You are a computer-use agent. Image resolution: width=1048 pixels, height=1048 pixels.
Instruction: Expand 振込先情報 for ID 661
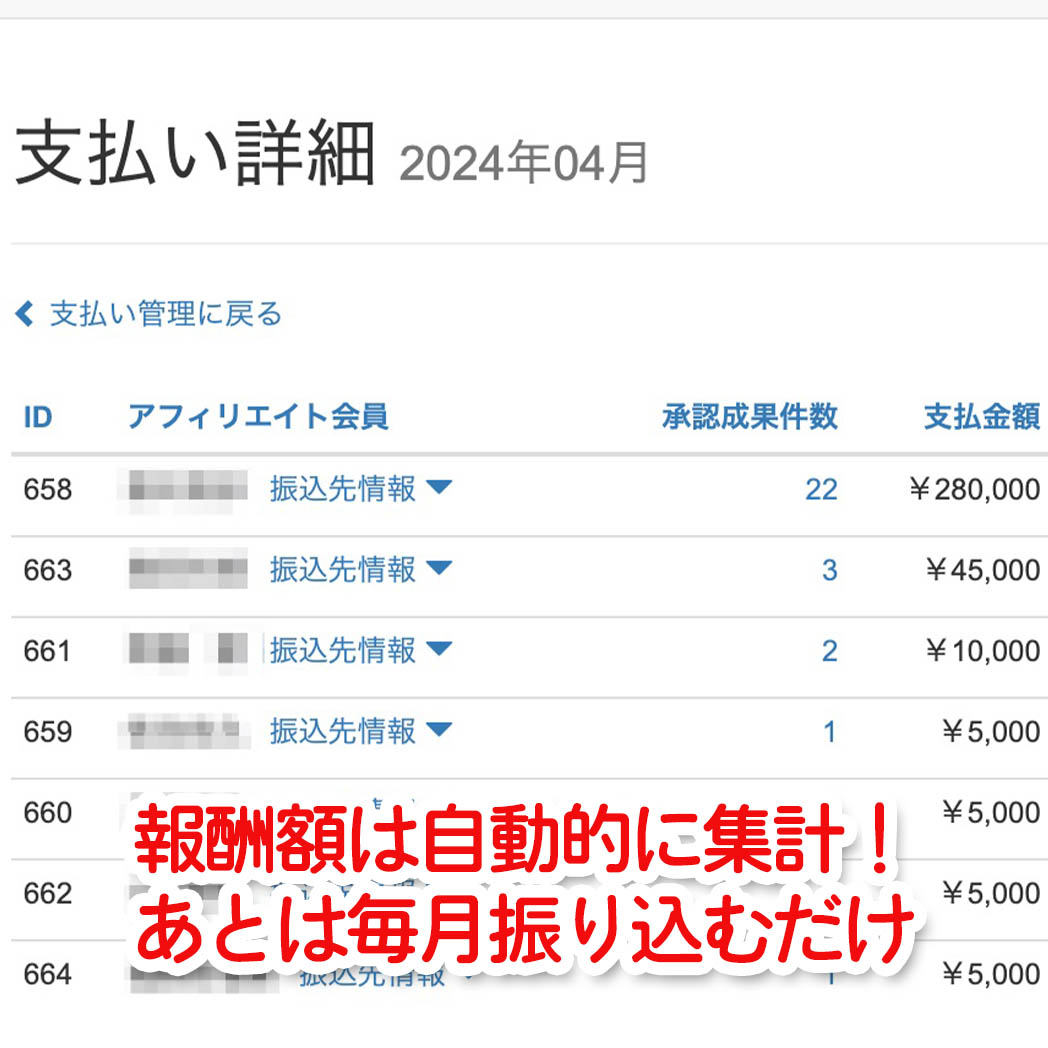pos(342,651)
